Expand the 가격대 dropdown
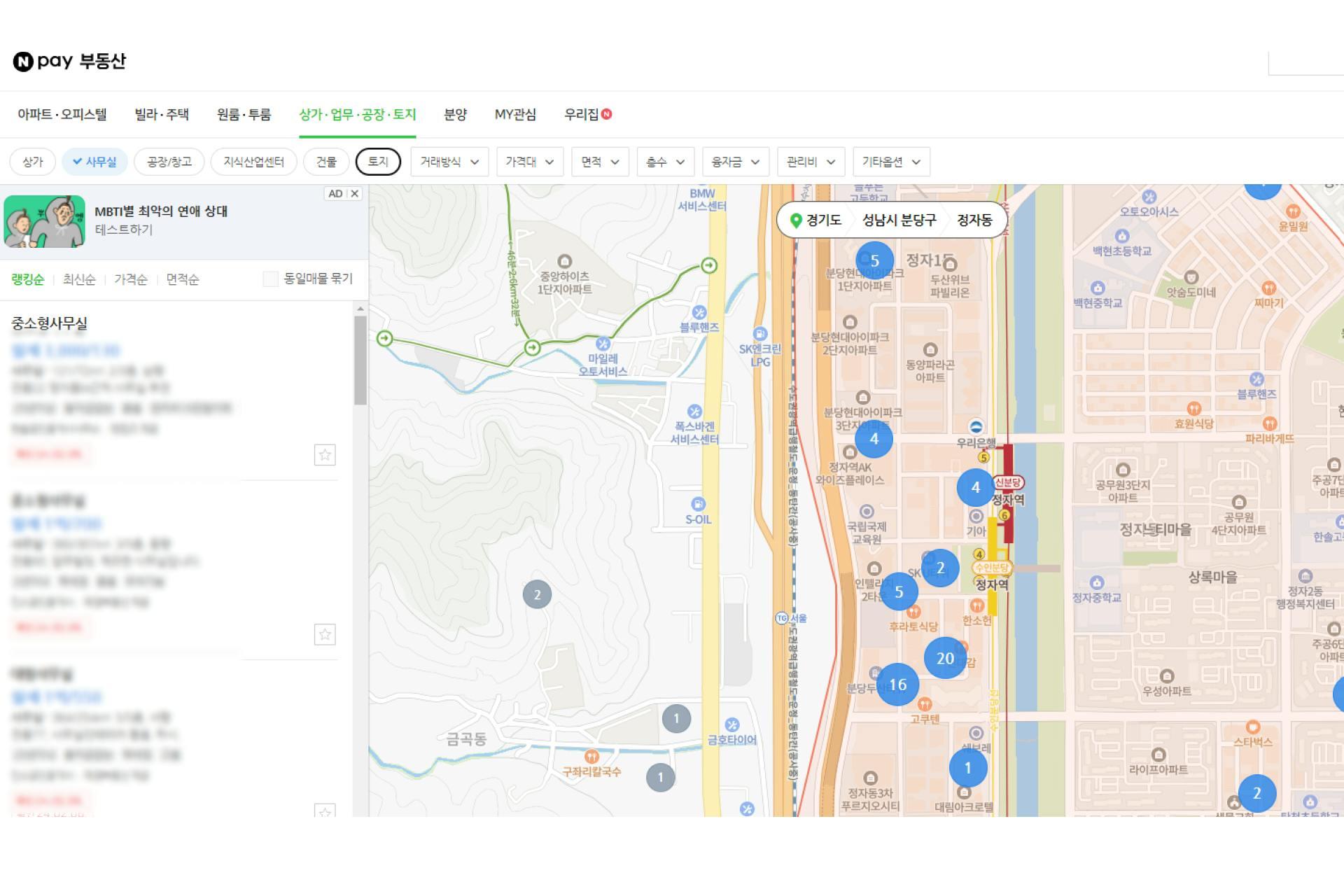The width and height of the screenshot is (1344, 896). click(530, 162)
